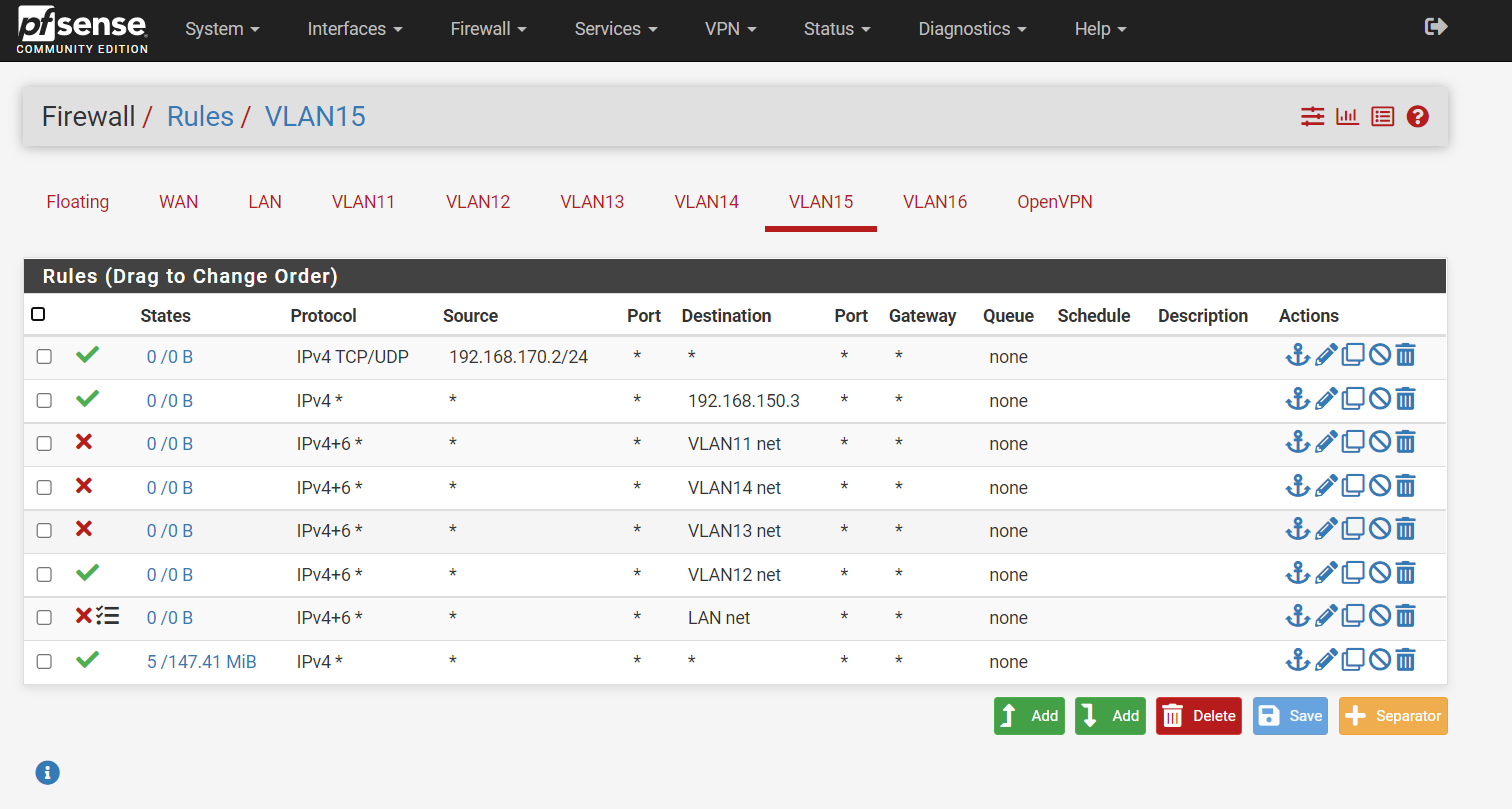Click the green pass checkmark on VLAN12 net rule
This screenshot has width=1512, height=809.
pyautogui.click(x=88, y=573)
